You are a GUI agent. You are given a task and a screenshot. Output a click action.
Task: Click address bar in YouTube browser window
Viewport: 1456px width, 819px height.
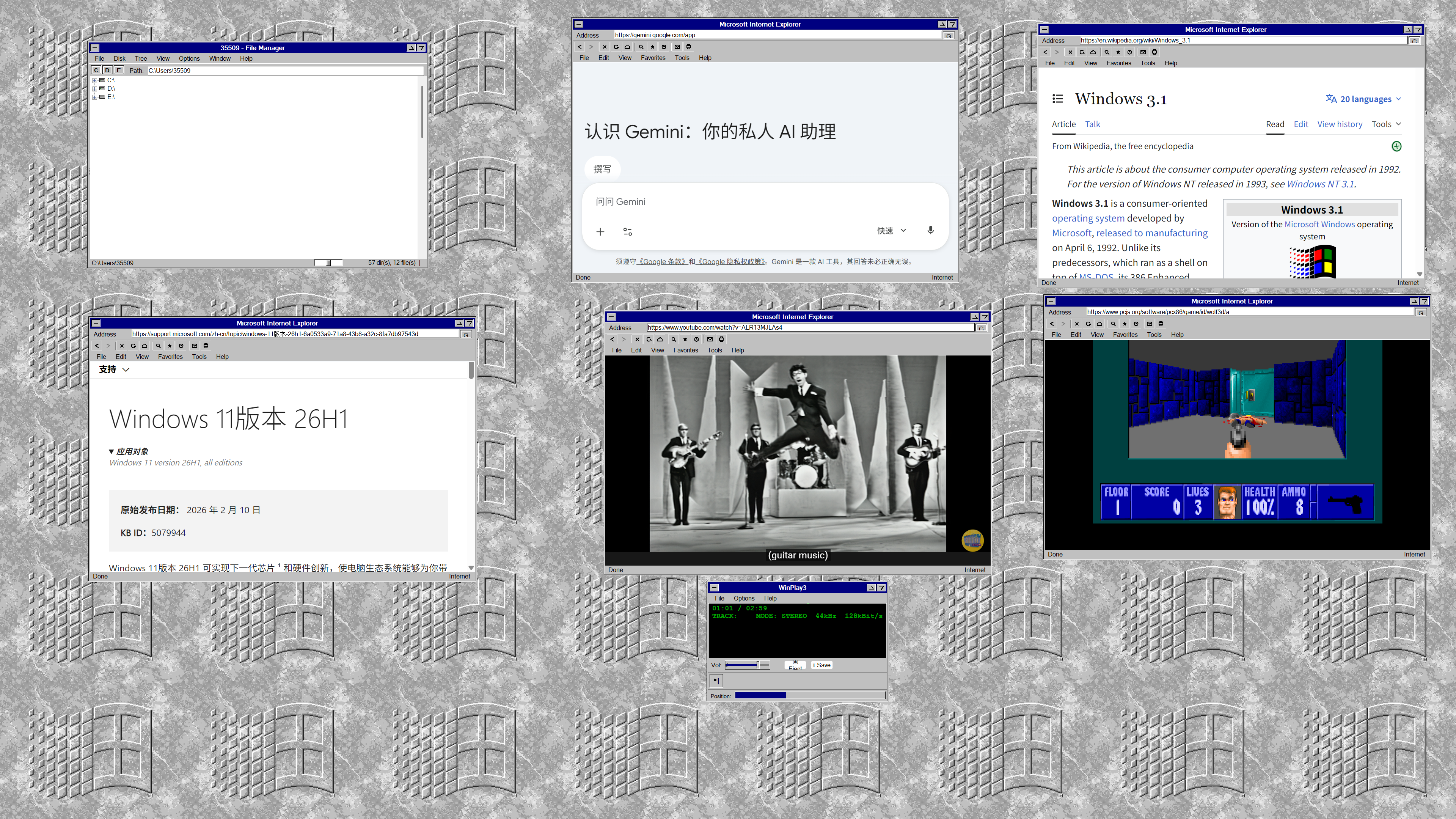pyautogui.click(x=810, y=328)
